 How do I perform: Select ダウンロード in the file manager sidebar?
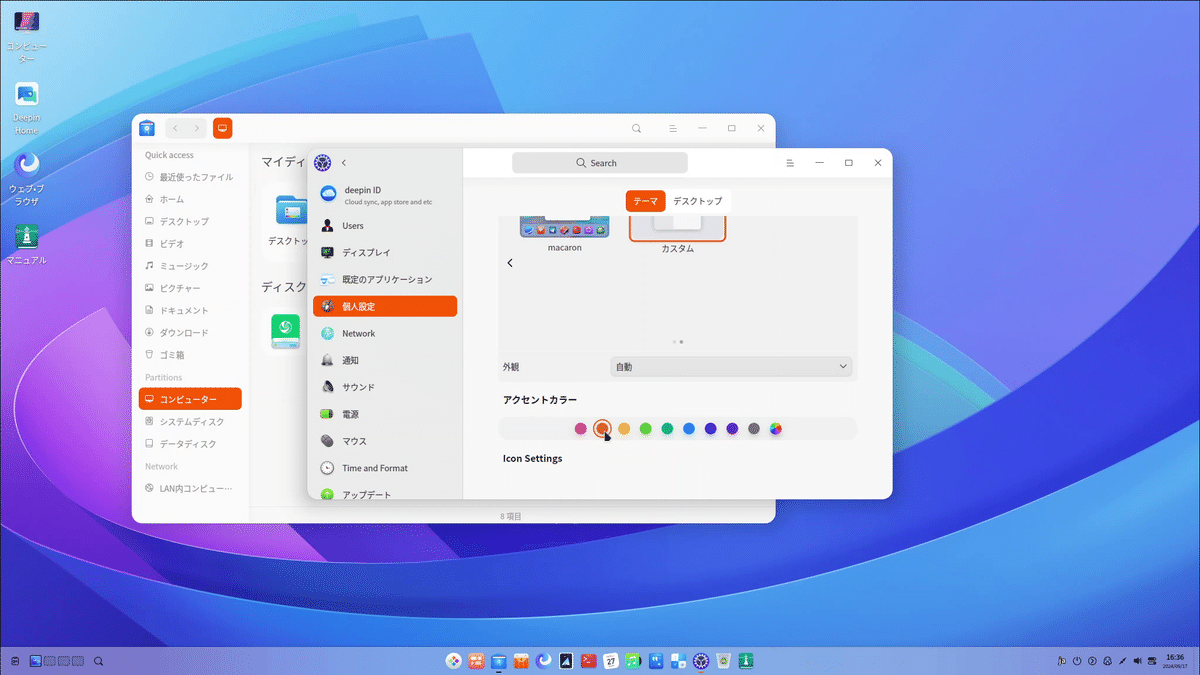coord(190,332)
